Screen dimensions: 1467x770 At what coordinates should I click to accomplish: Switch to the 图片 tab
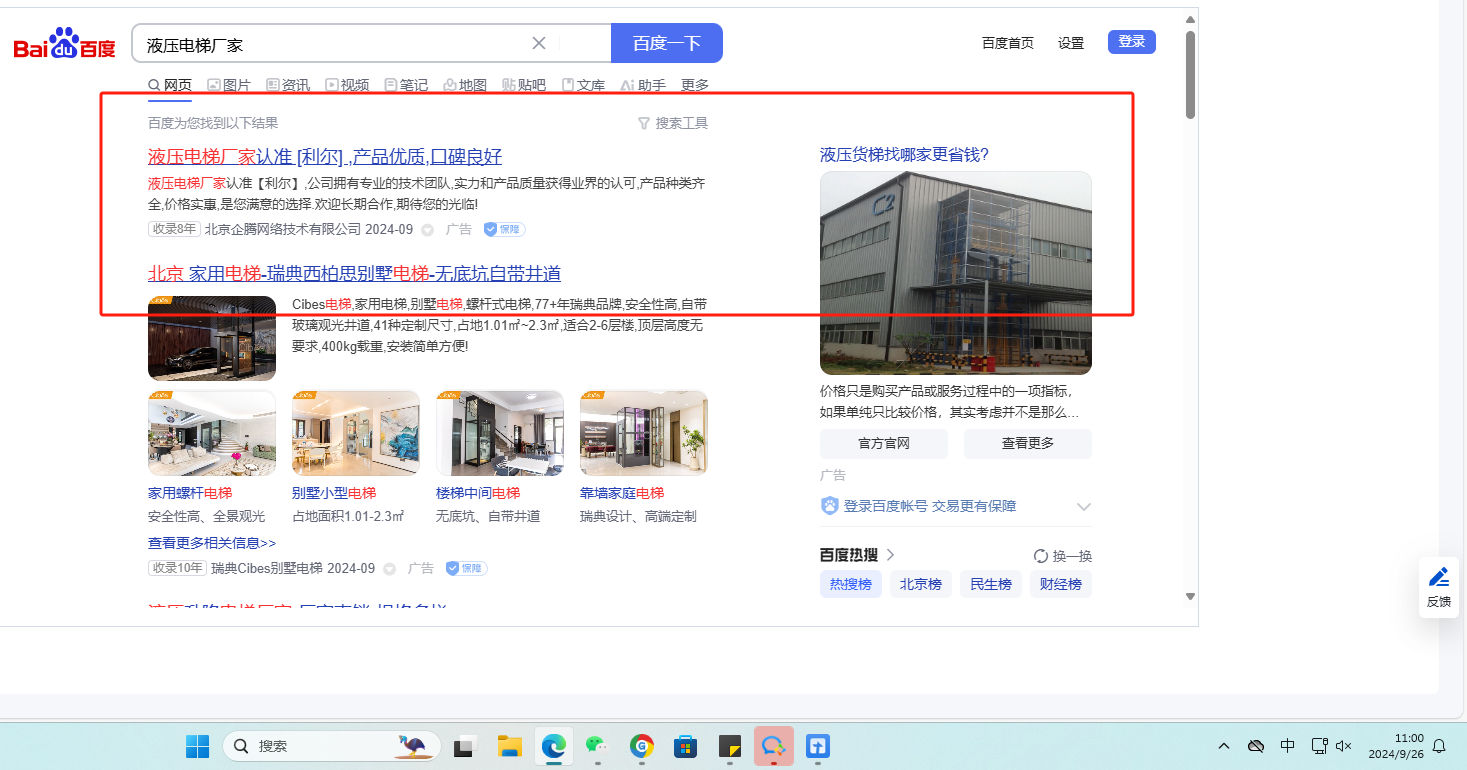[x=229, y=86]
